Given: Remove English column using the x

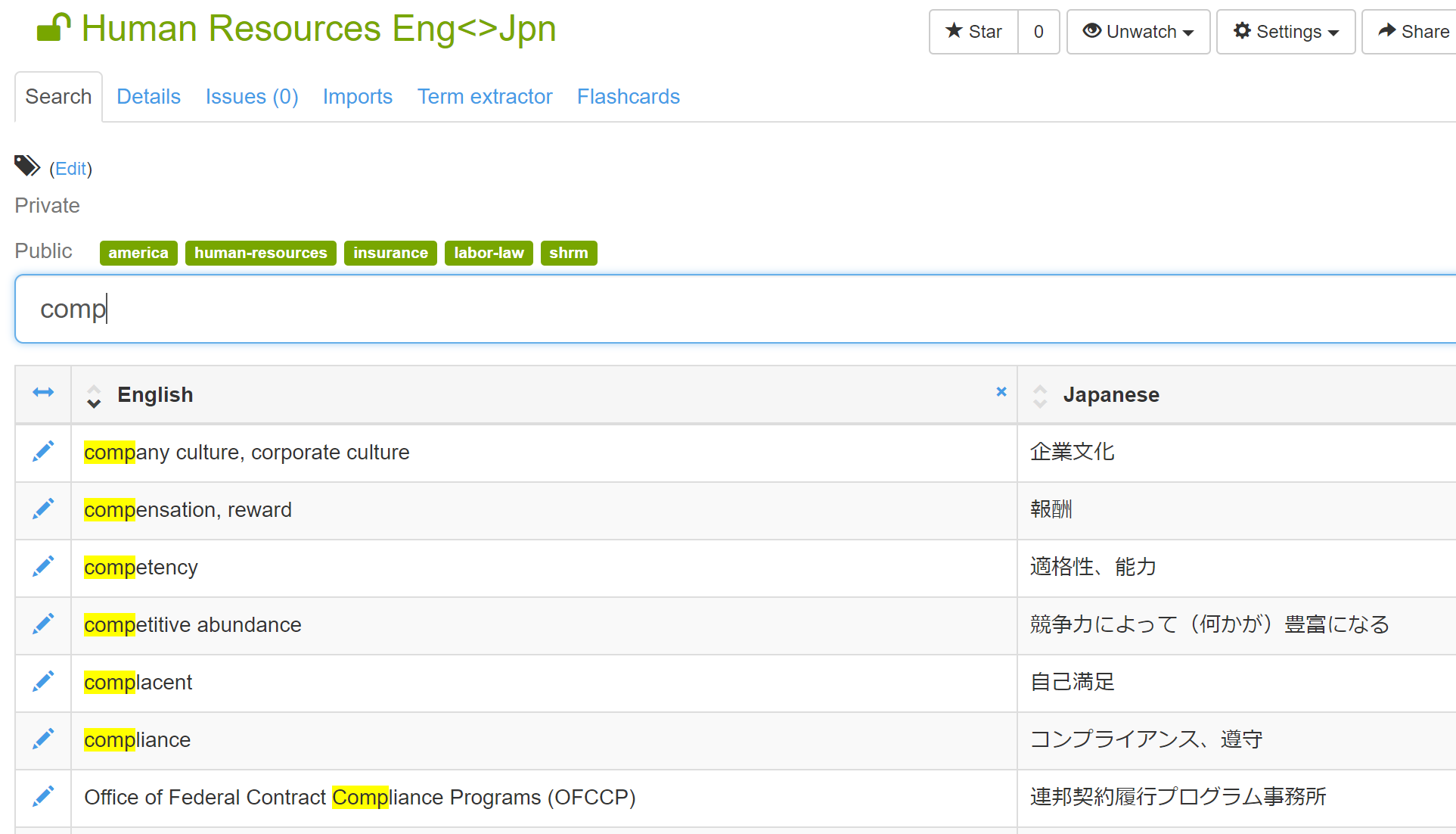Looking at the screenshot, I should click(1001, 391).
